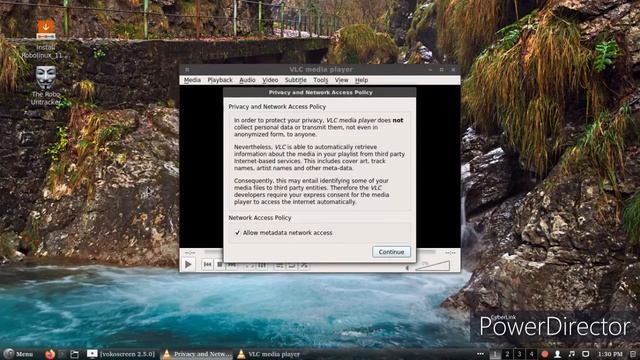Open the user tray icon

(x=557, y=354)
